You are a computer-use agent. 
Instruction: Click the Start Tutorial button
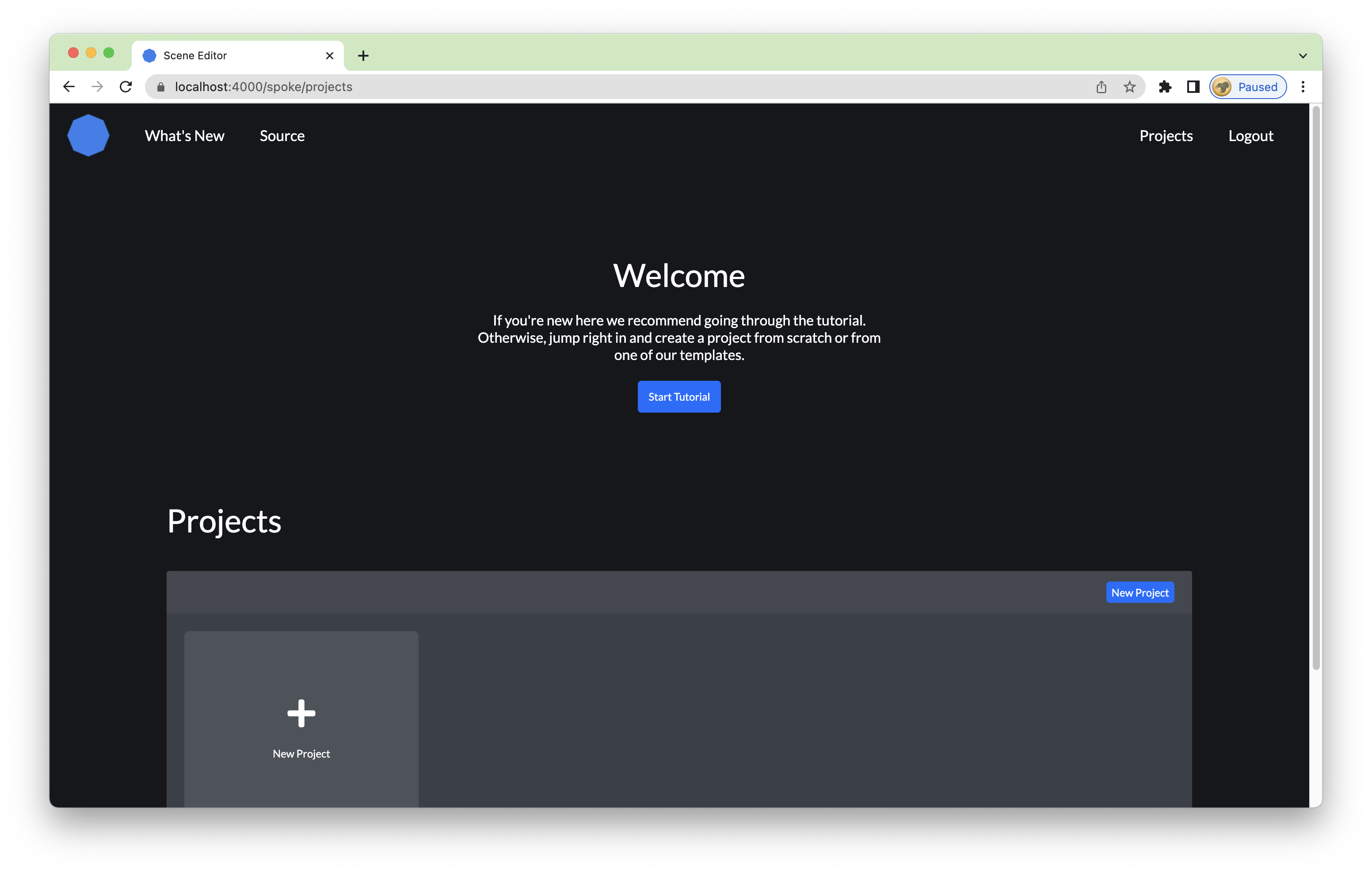click(x=678, y=396)
